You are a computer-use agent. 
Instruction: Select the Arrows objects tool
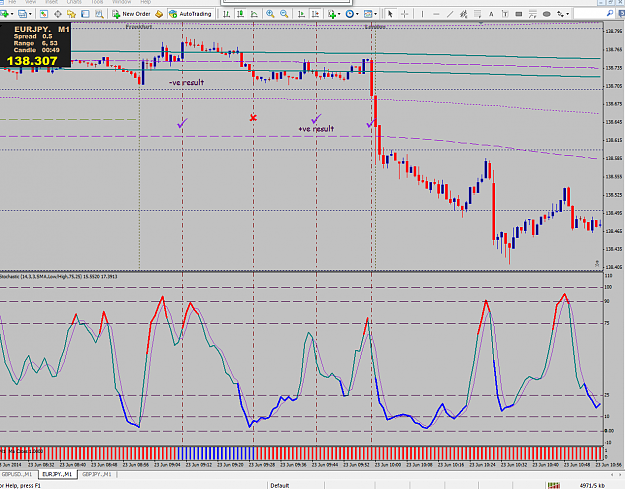pyautogui.click(x=560, y=14)
